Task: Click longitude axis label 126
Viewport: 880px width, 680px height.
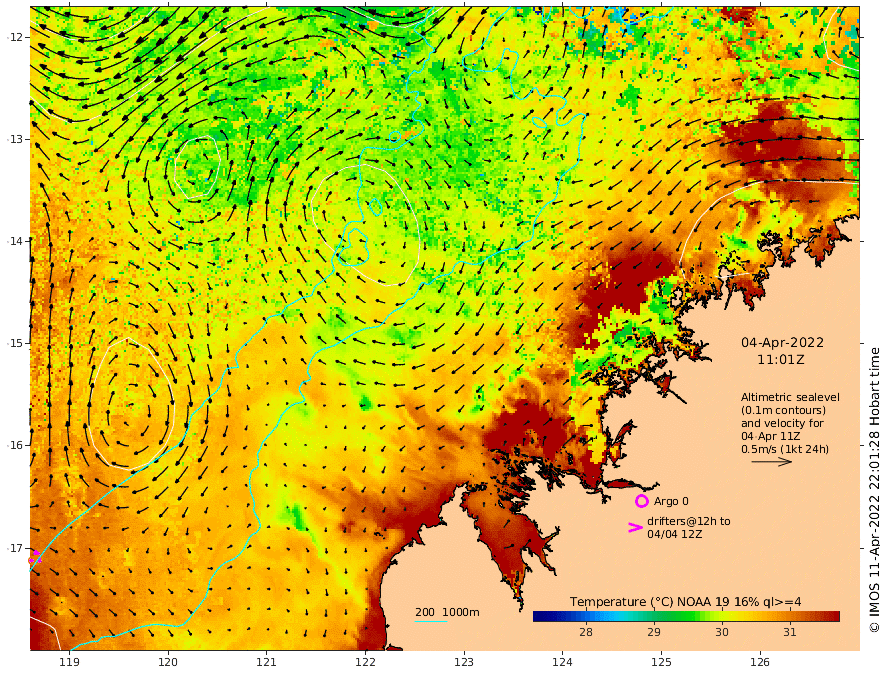Action: 760,662
